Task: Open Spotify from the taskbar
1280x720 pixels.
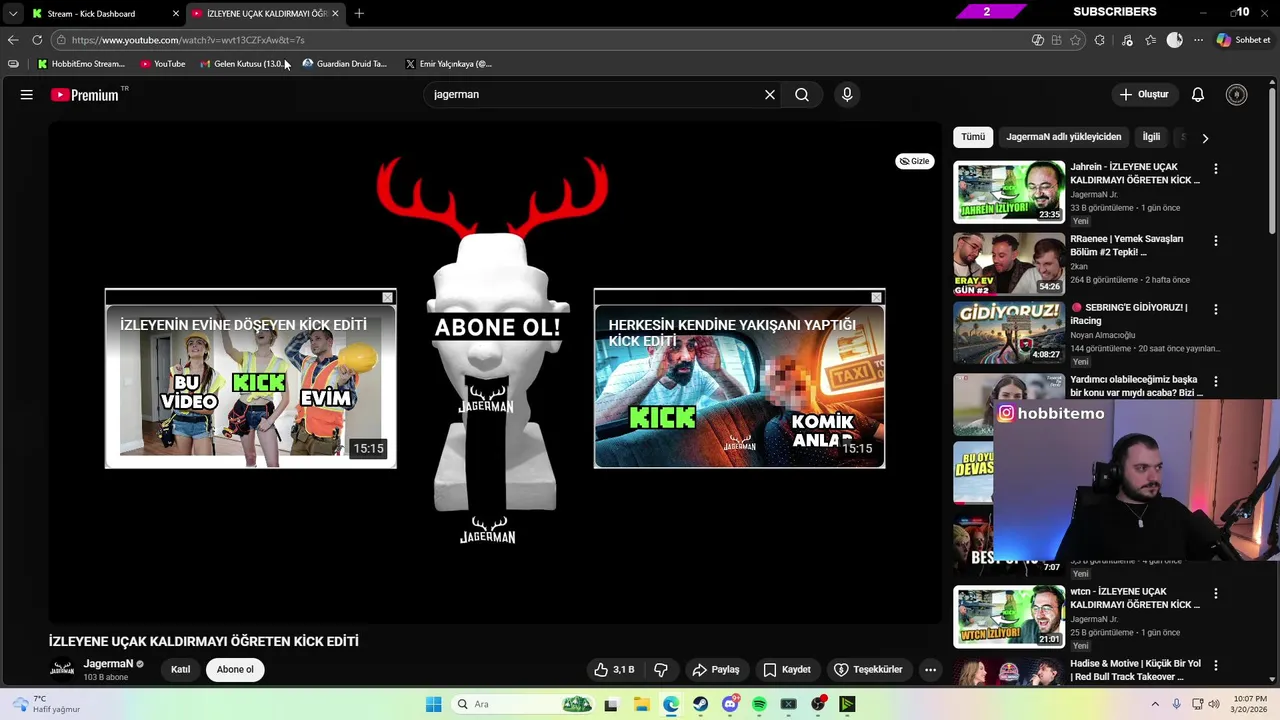Action: click(759, 704)
